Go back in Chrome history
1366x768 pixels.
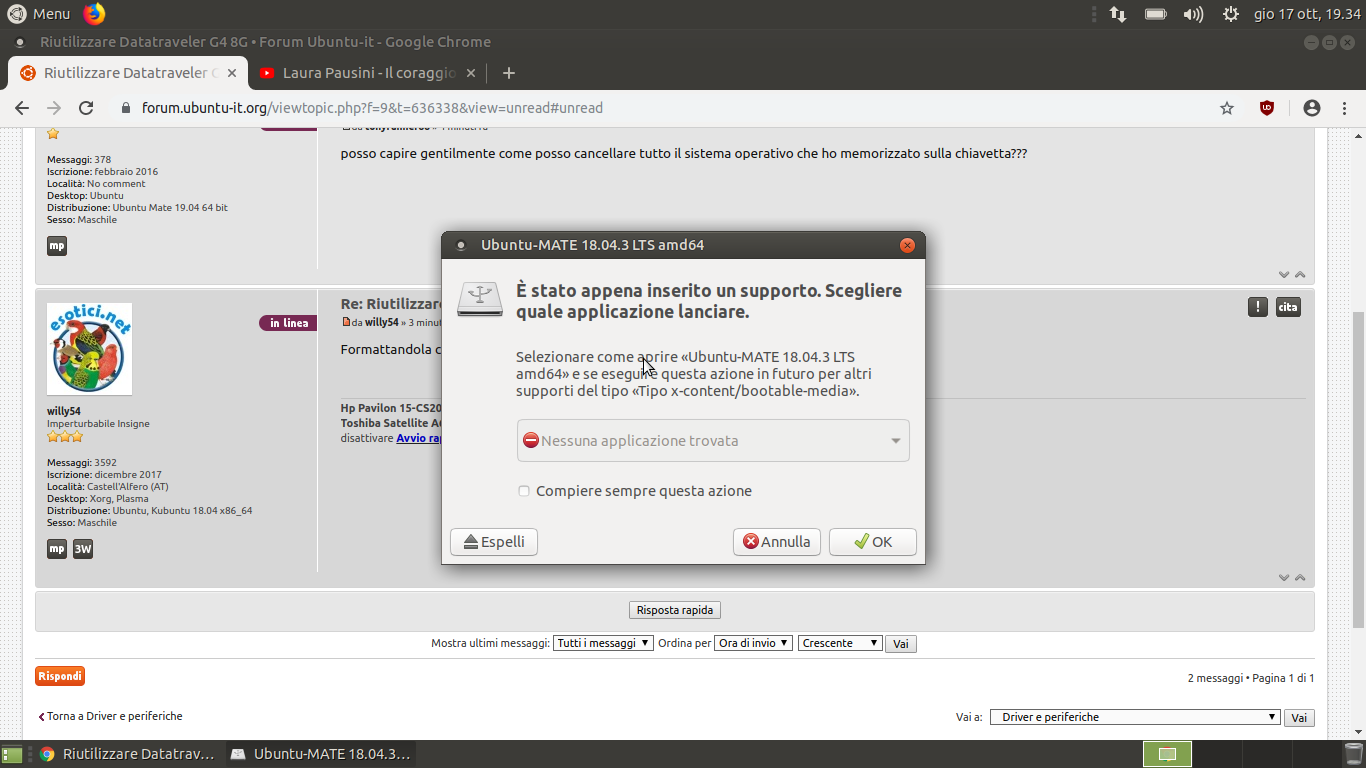(22, 108)
